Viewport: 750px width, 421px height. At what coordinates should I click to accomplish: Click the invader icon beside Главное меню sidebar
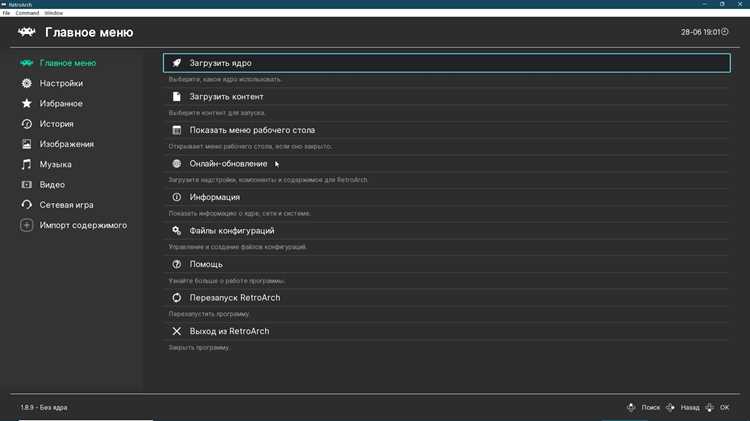pyautogui.click(x=26, y=63)
